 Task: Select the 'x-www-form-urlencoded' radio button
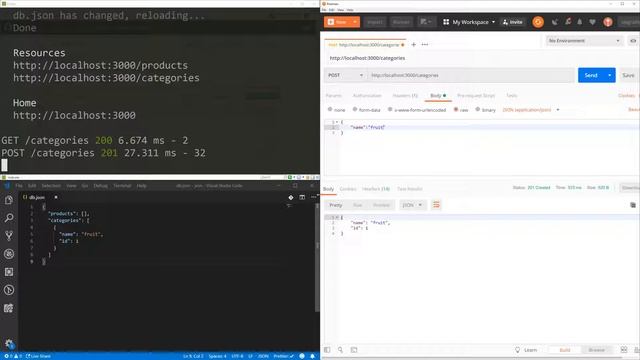click(x=390, y=109)
